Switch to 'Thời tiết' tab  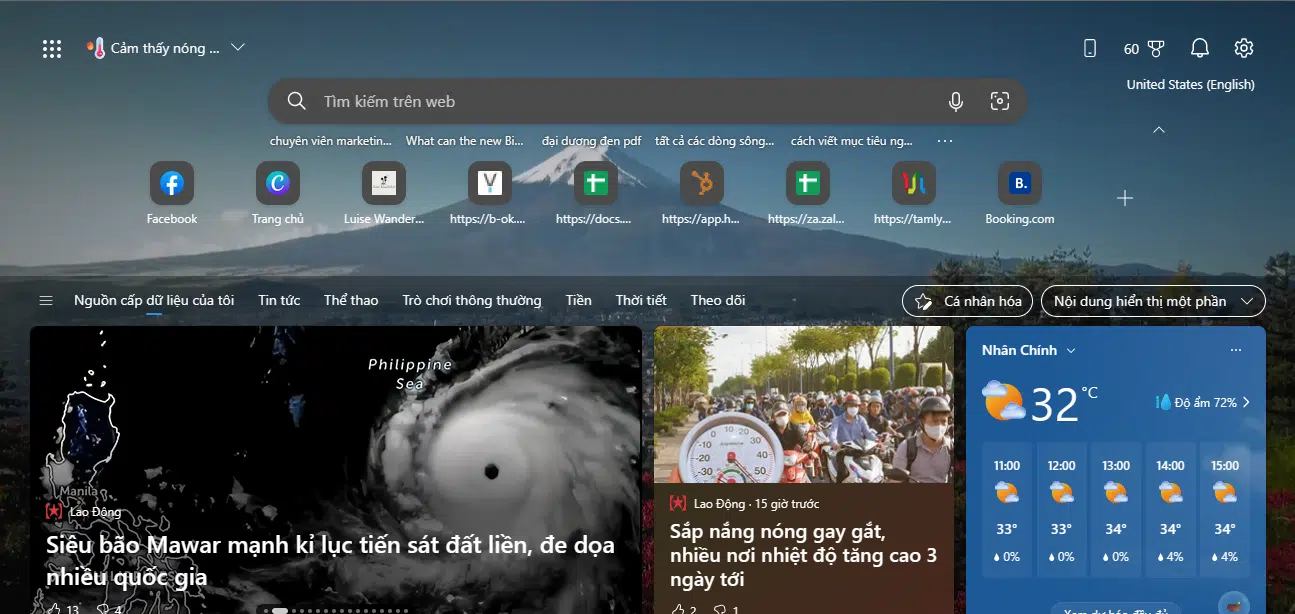tap(641, 300)
